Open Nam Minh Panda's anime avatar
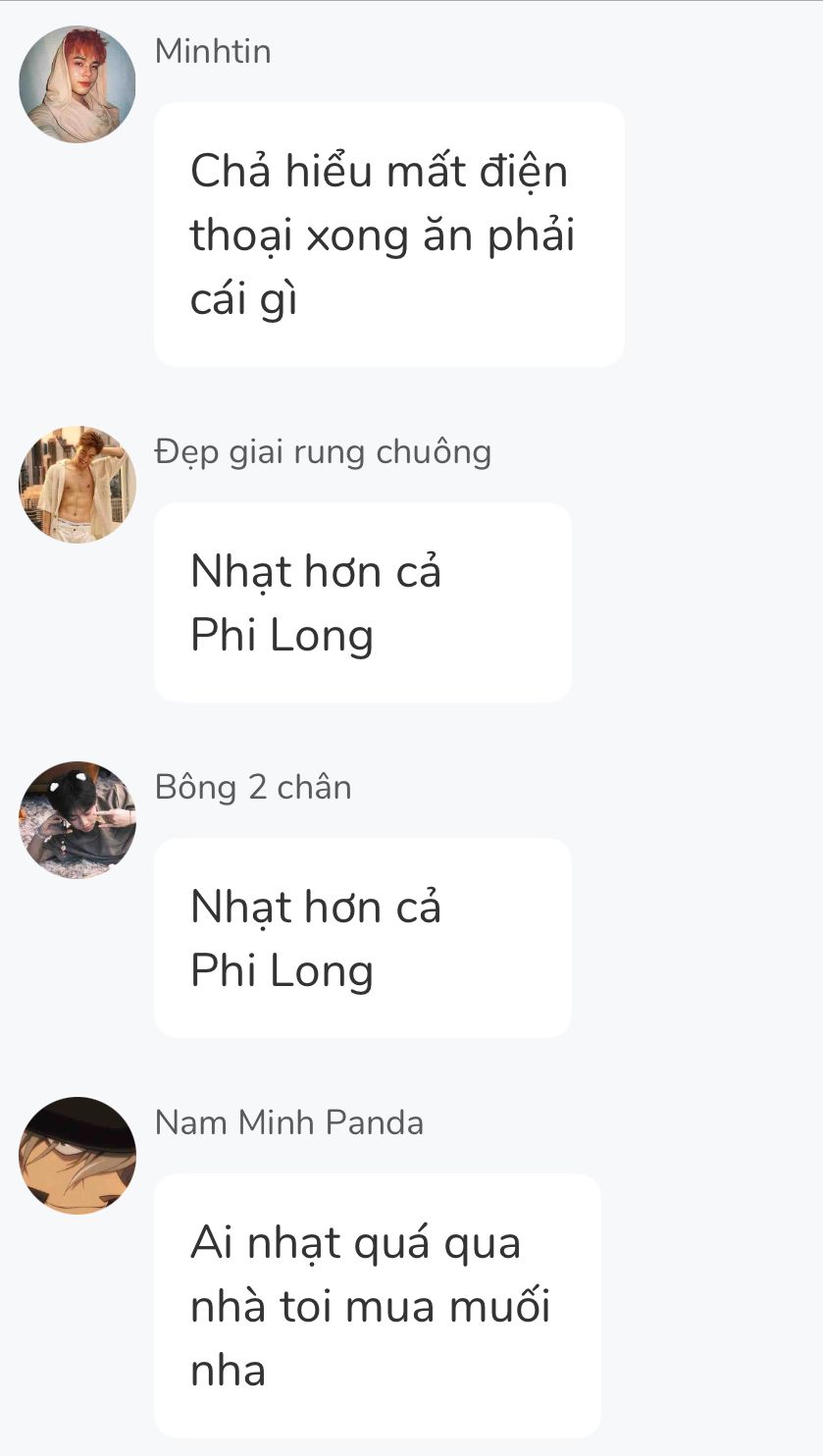This screenshot has height=1456, width=823. tap(77, 1156)
